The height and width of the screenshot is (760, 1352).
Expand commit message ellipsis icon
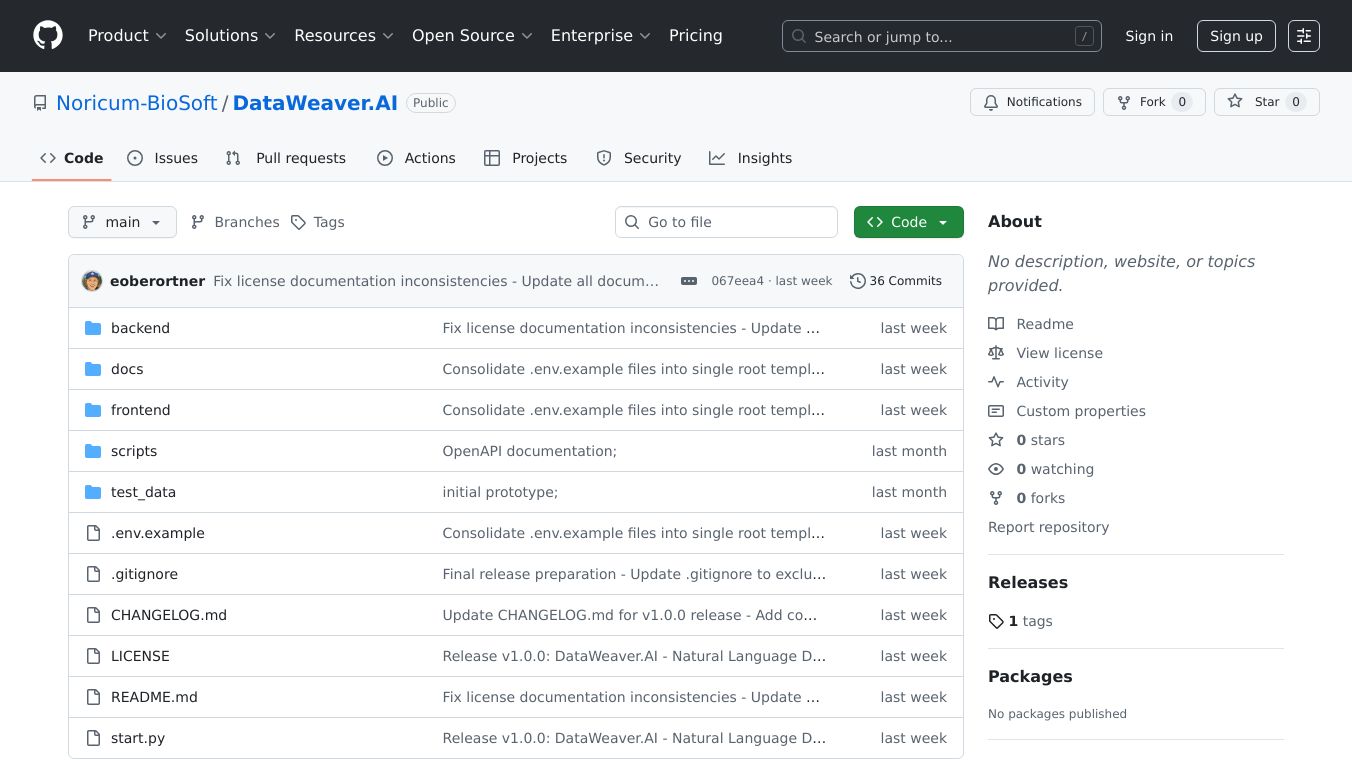[x=689, y=281]
